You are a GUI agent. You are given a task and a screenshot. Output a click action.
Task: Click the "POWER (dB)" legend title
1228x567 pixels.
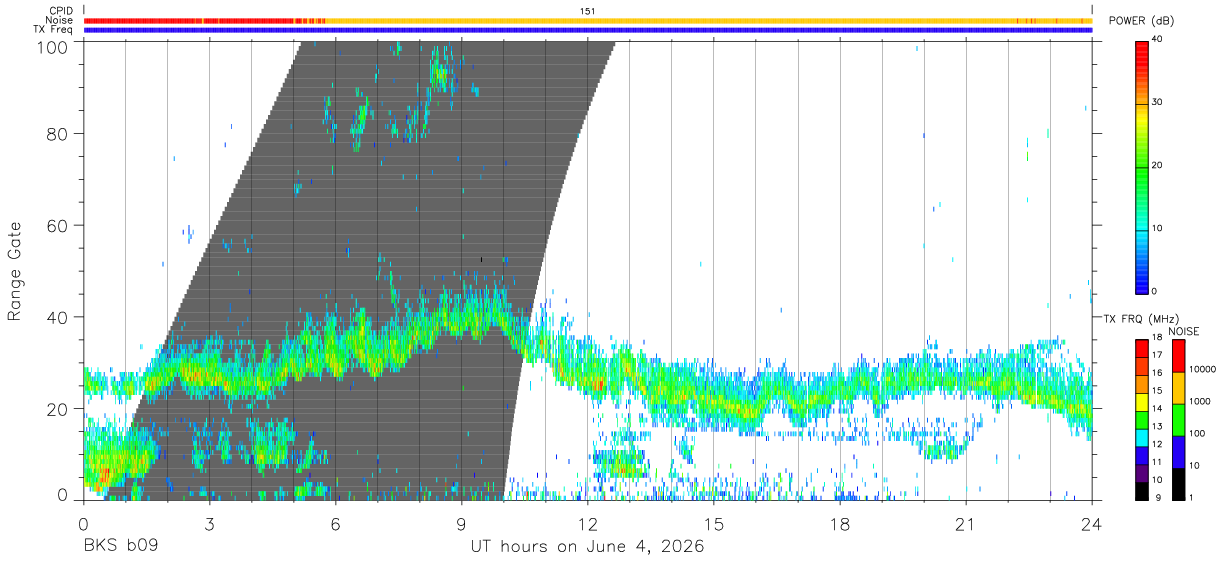pyautogui.click(x=1142, y=21)
